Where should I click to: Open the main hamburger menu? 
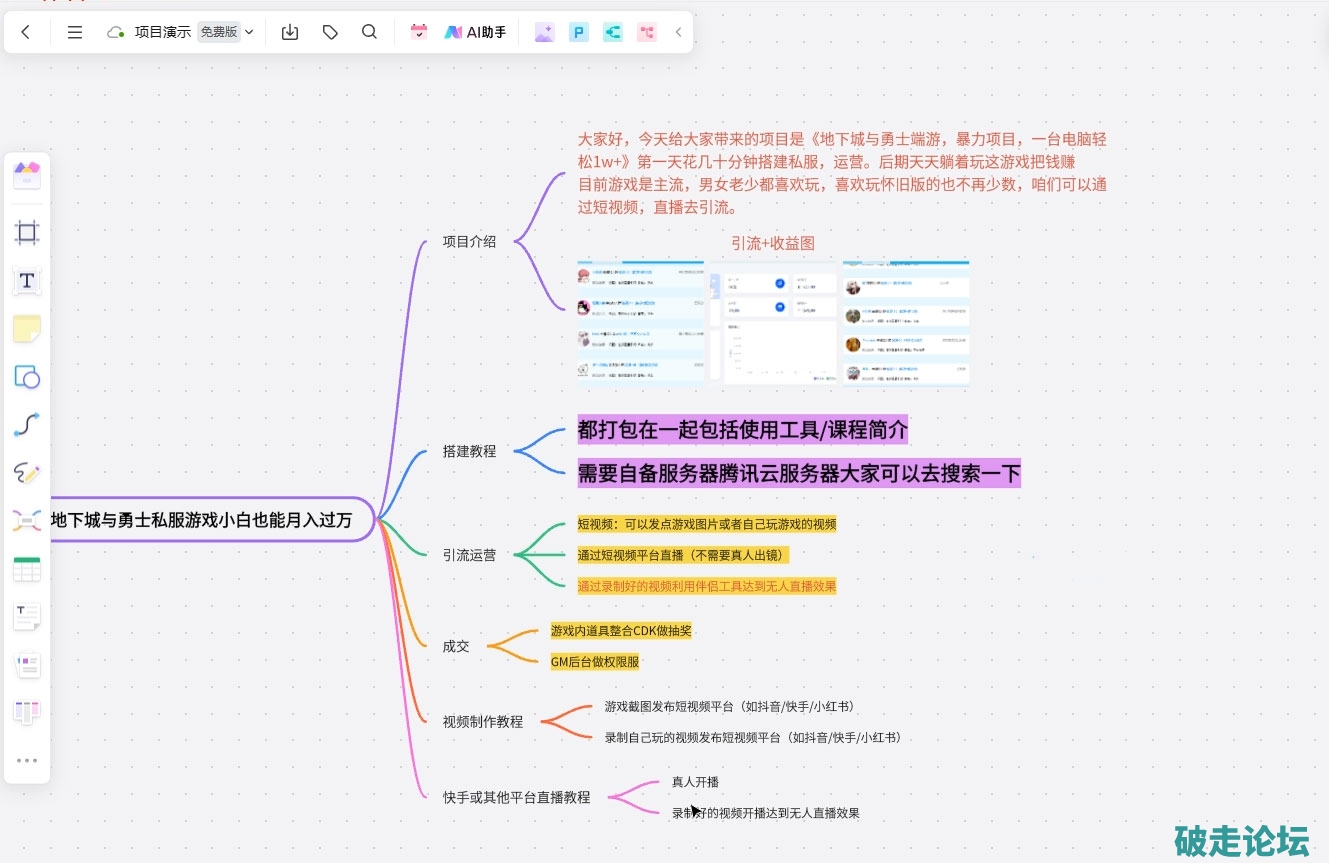coord(75,32)
